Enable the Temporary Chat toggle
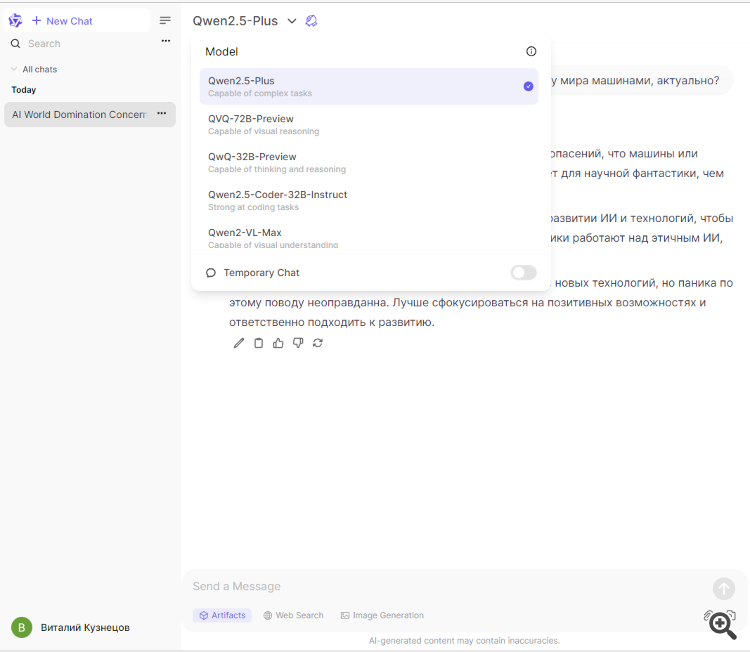This screenshot has height=652, width=750. (523, 273)
